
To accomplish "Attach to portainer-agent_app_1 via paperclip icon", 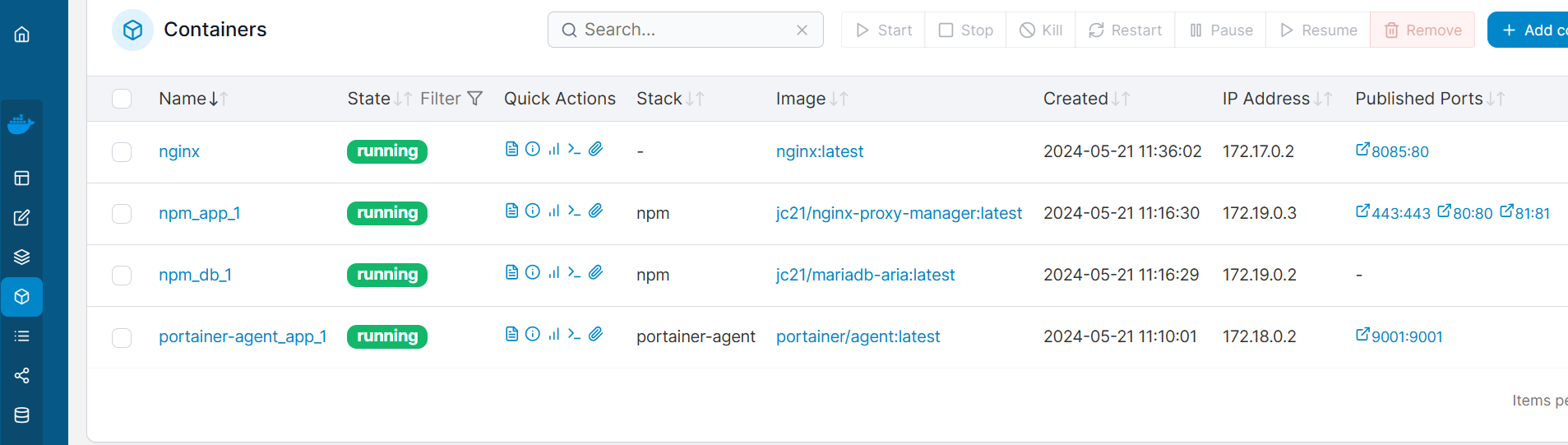I will tap(596, 334).
